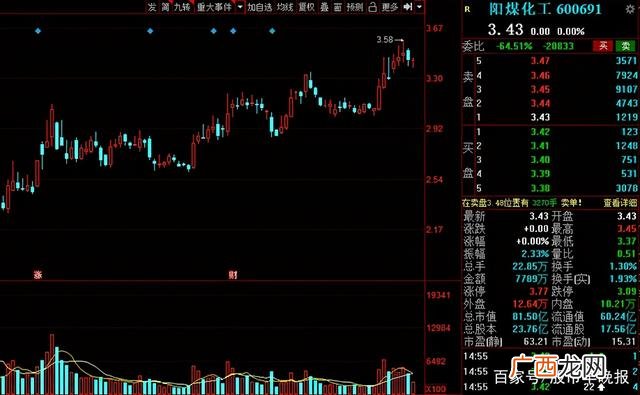The width and height of the screenshot is (640, 395).
Task: Select sell level 4 price 3.46
Action: (x=540, y=75)
